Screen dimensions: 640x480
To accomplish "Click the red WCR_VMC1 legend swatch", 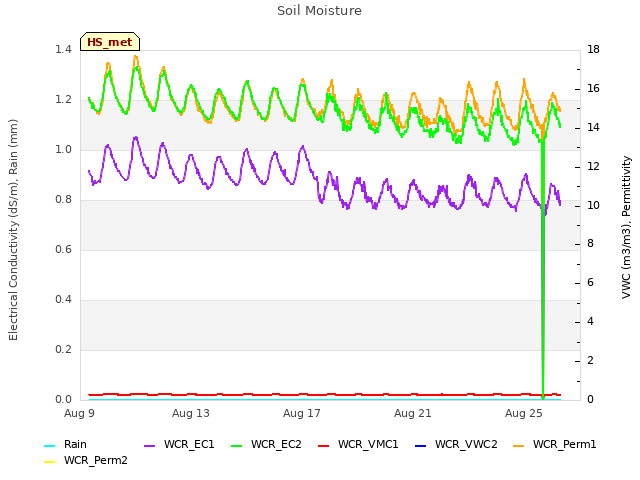I will [324, 446].
